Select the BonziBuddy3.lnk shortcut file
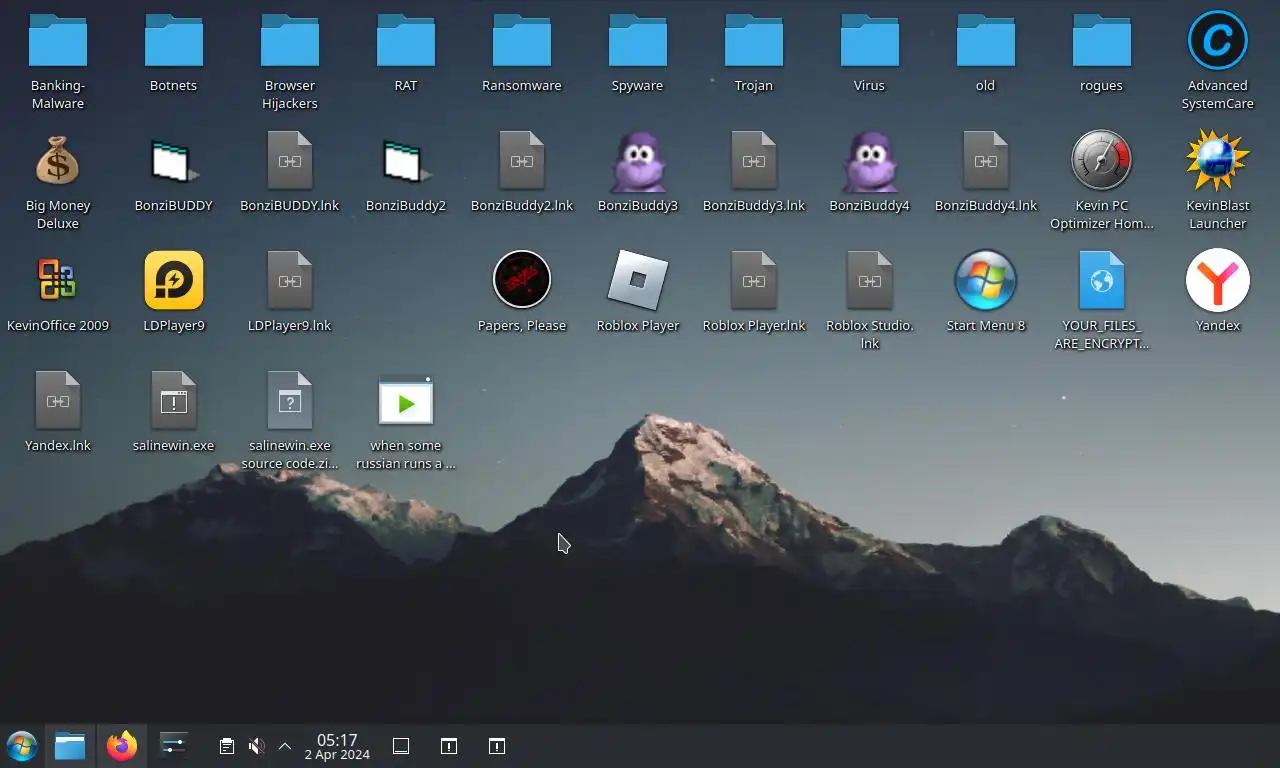1280x768 pixels. tap(754, 161)
